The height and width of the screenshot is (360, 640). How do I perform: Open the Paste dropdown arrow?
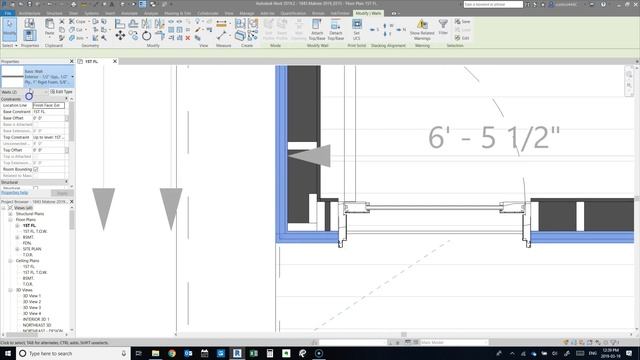49,38
